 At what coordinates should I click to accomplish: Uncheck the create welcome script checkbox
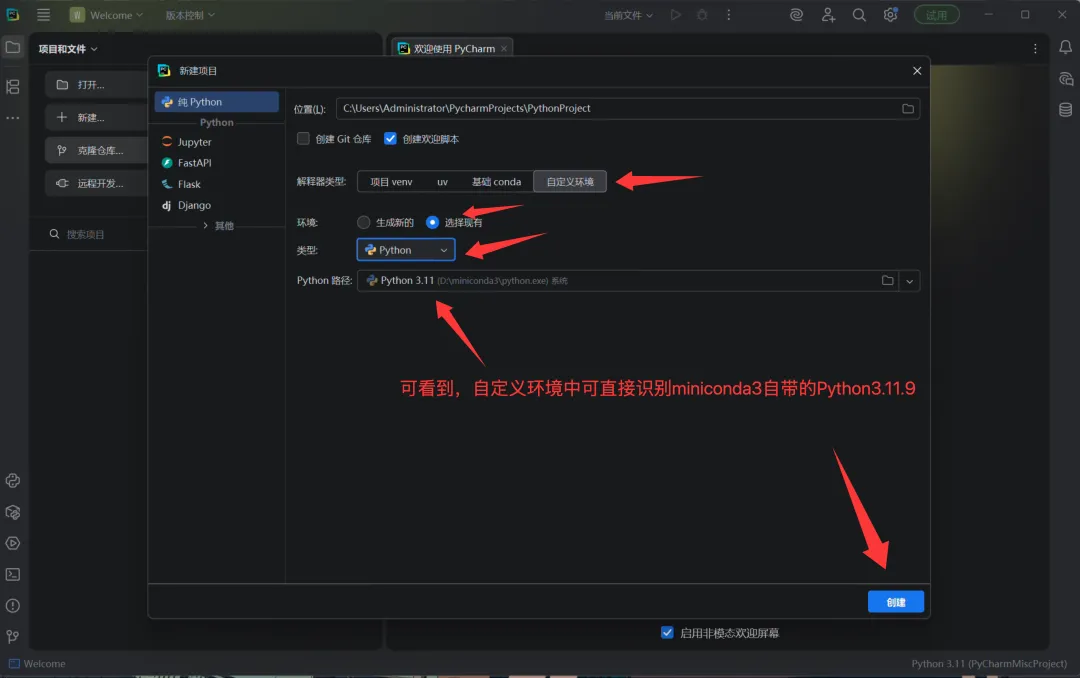391,138
